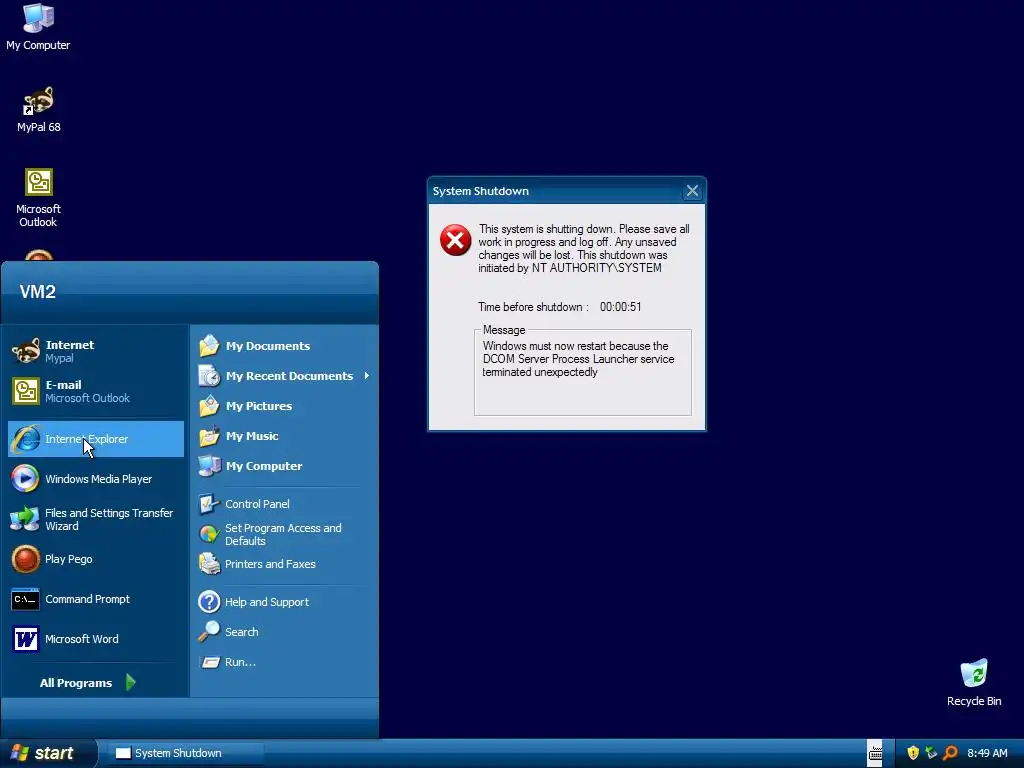1024x768 pixels.
Task: Click the Windows Media Player play icon
Action: (25, 479)
